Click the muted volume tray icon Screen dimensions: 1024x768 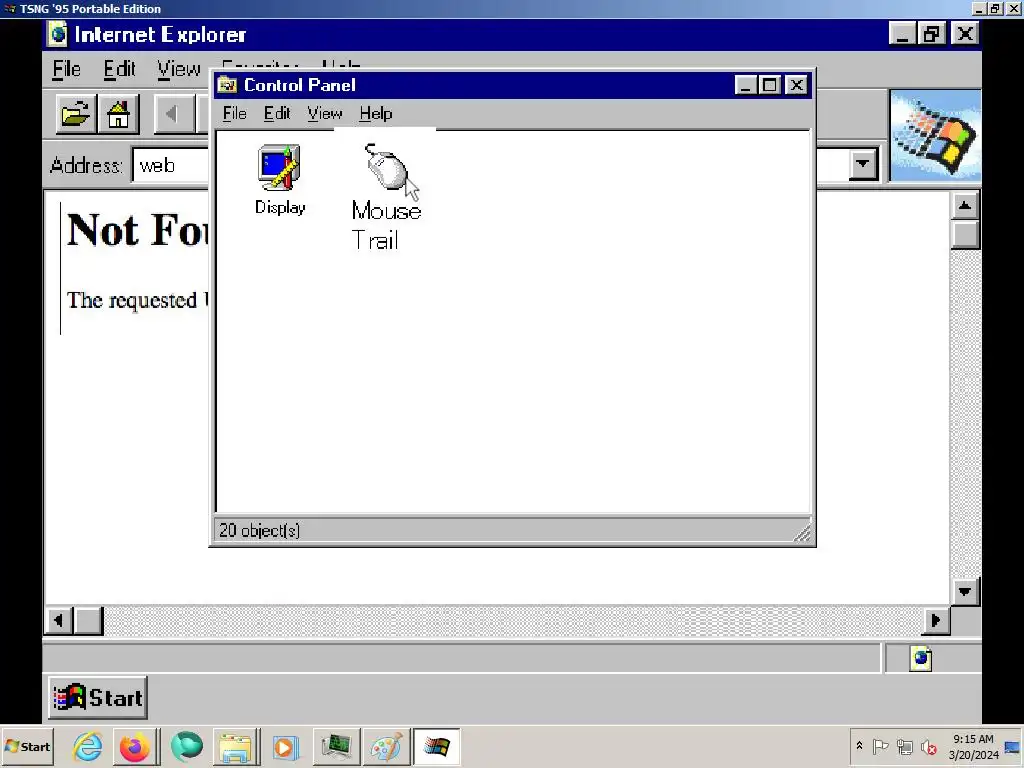coord(929,746)
